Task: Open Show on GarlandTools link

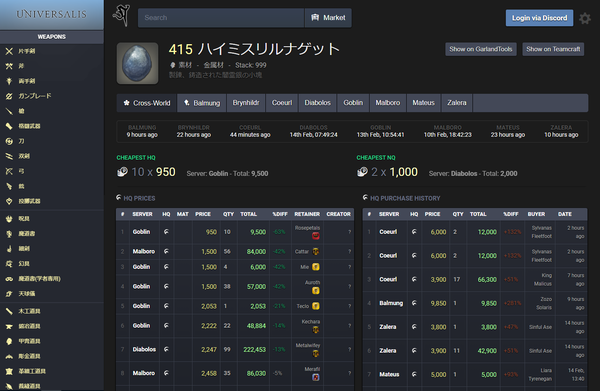Action: point(481,49)
